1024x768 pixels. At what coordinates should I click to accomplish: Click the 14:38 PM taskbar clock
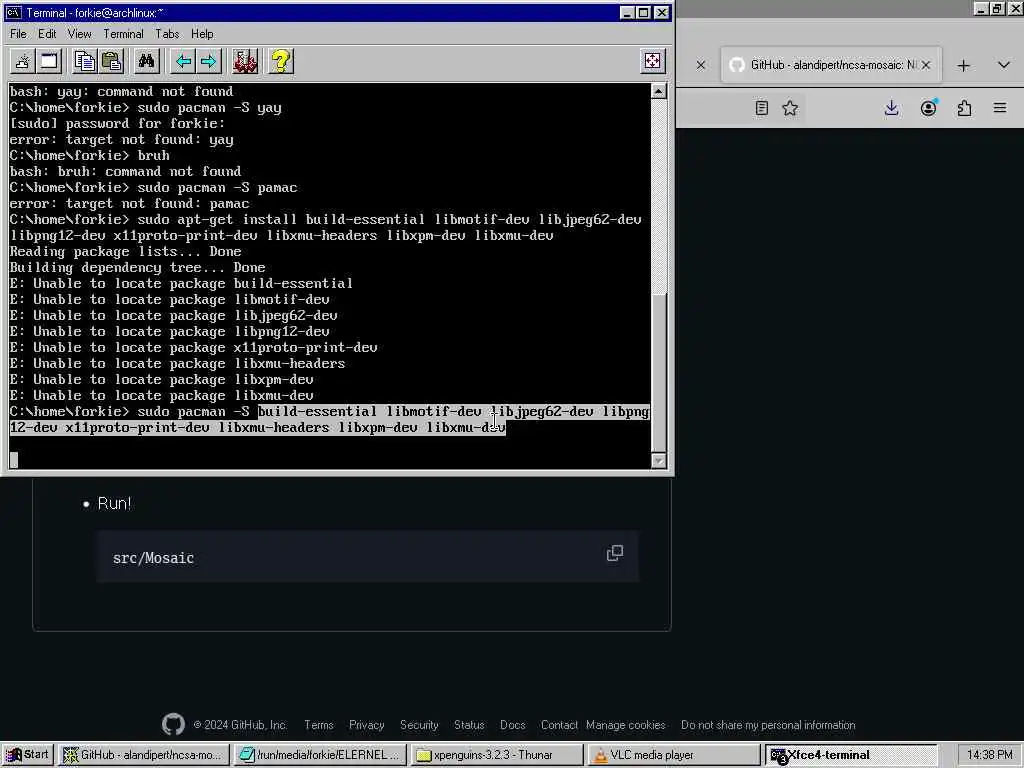[x=989, y=755]
